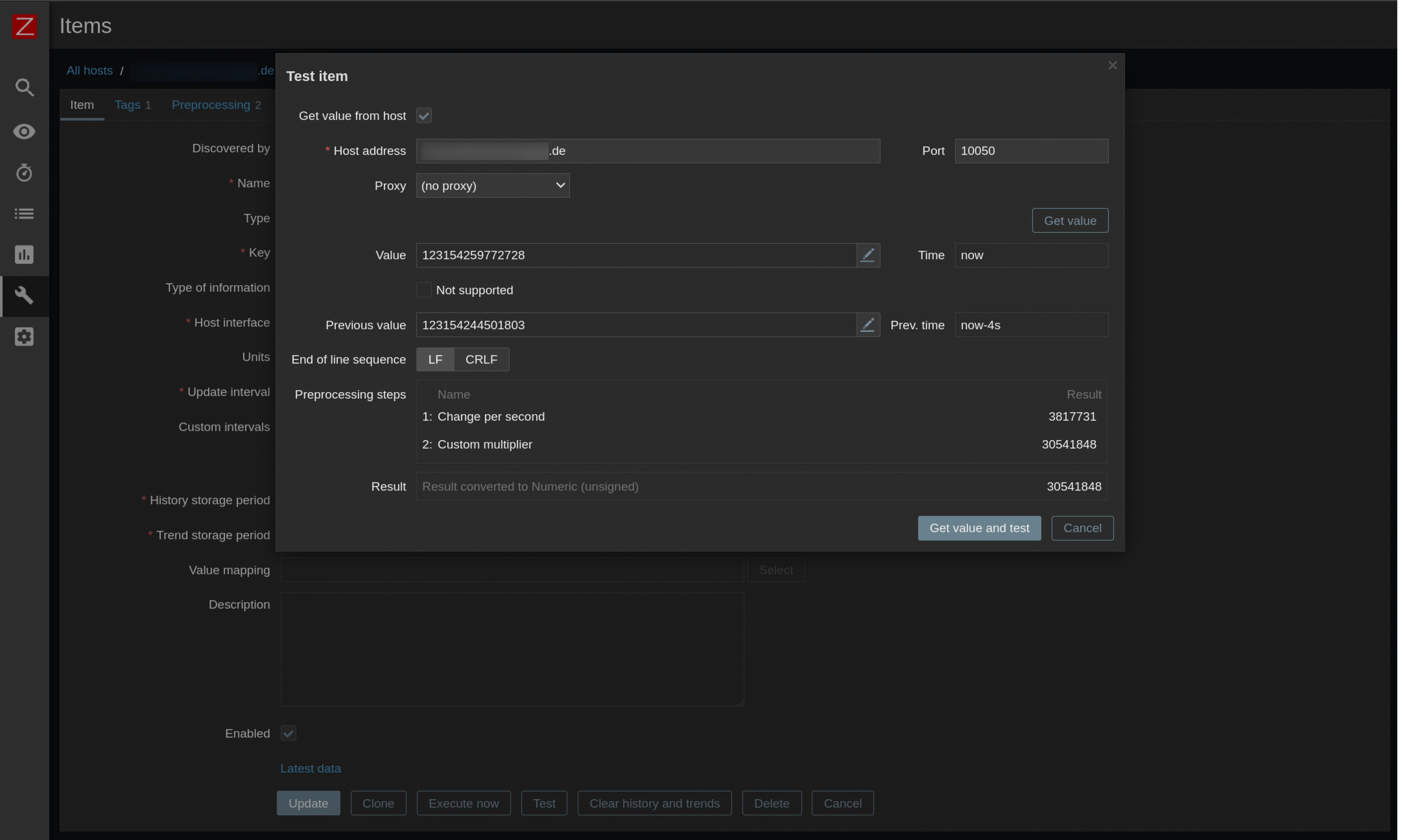Open Services stopwatch icon in sidebar
This screenshot has height=840, width=1407.
(x=24, y=173)
